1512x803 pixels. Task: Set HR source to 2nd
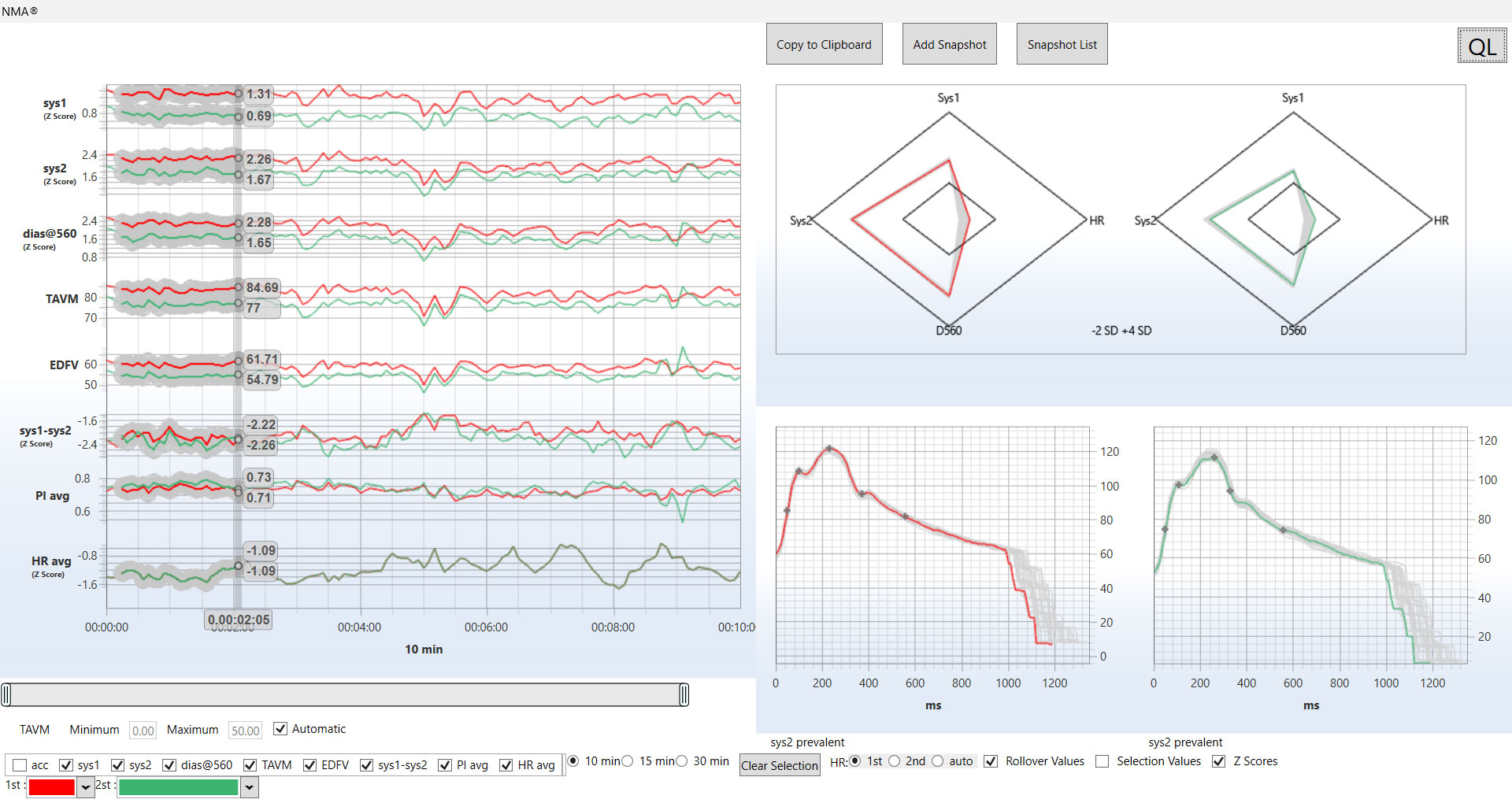tap(895, 761)
